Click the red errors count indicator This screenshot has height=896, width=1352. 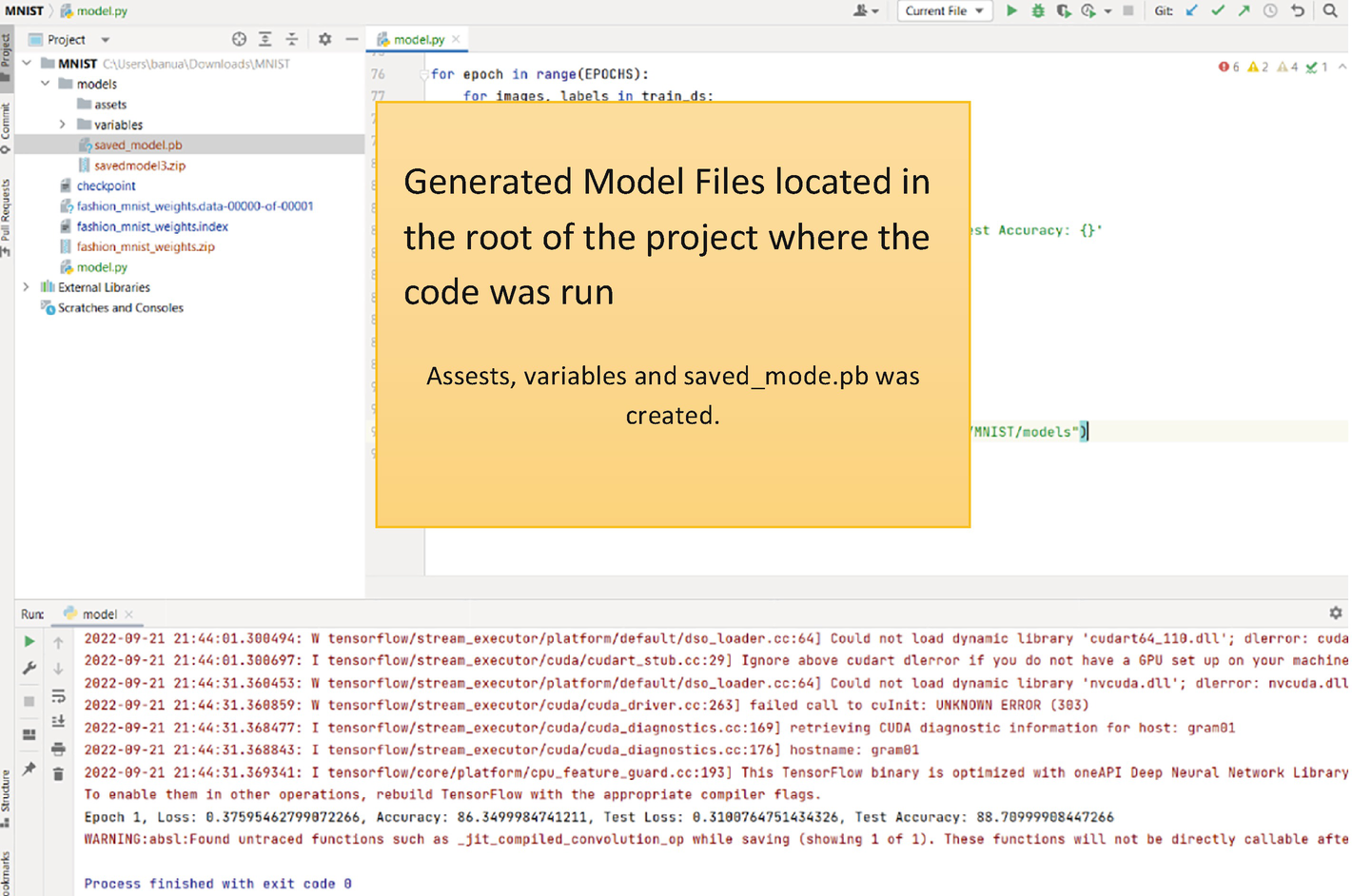point(1228,67)
